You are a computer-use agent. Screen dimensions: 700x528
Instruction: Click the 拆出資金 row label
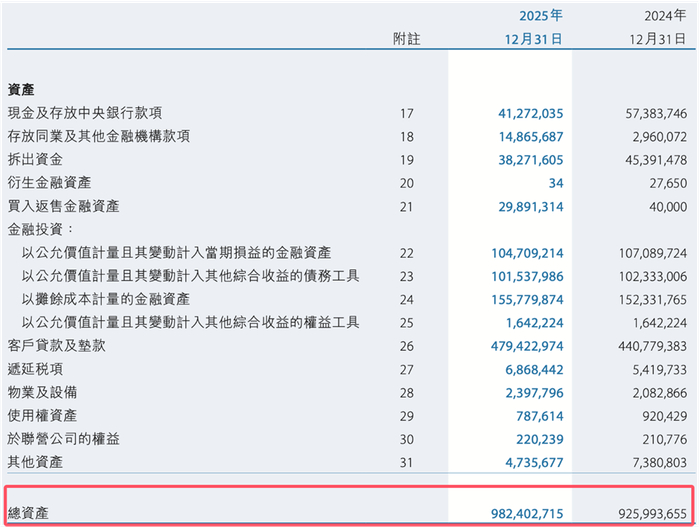[x=35, y=159]
